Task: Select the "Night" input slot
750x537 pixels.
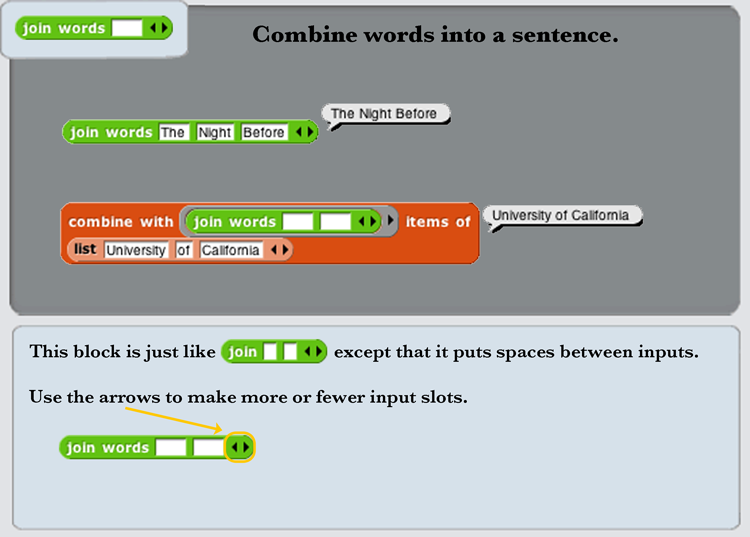Action: coord(214,133)
